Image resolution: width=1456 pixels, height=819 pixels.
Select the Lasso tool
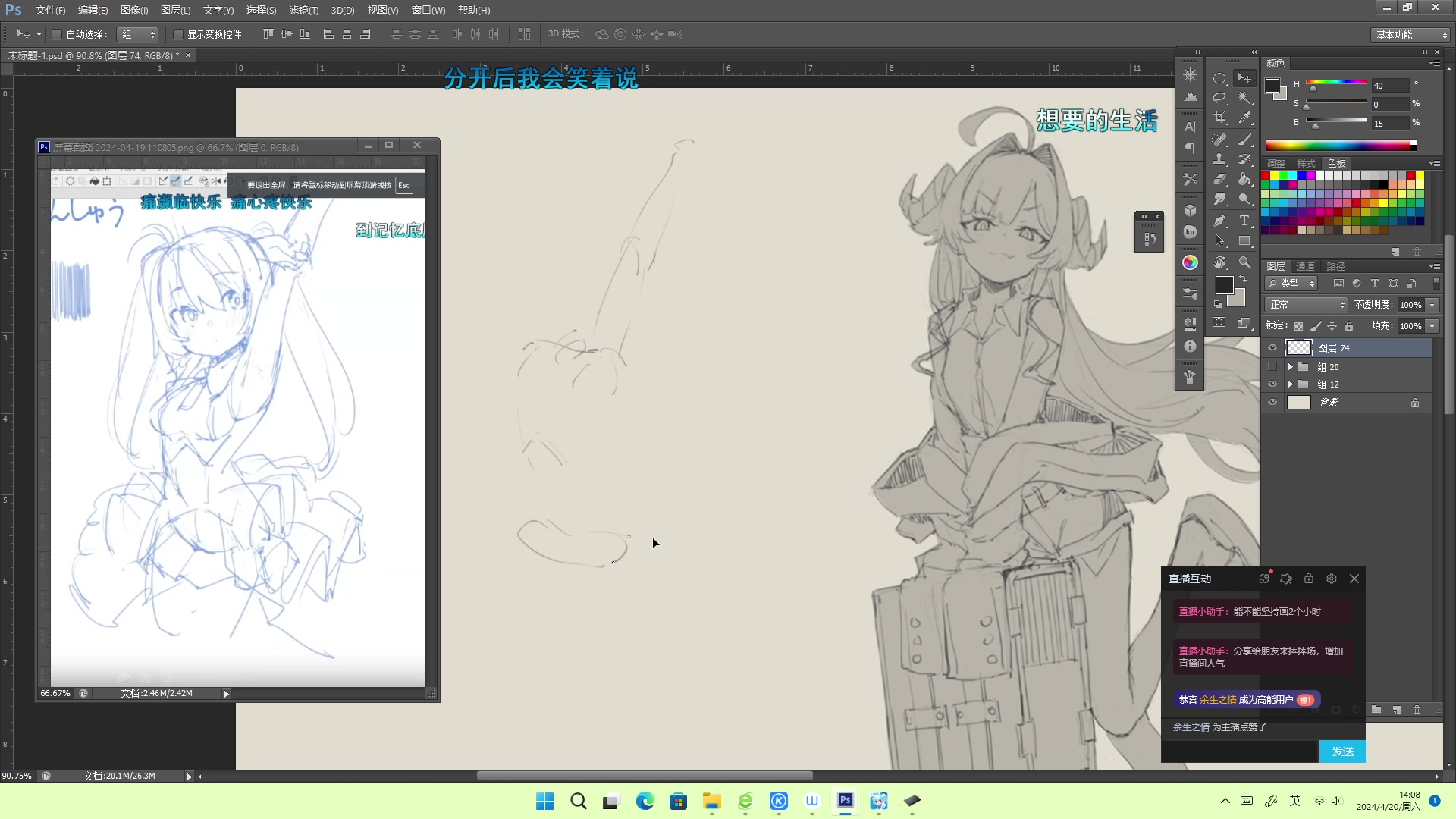coord(1219,98)
